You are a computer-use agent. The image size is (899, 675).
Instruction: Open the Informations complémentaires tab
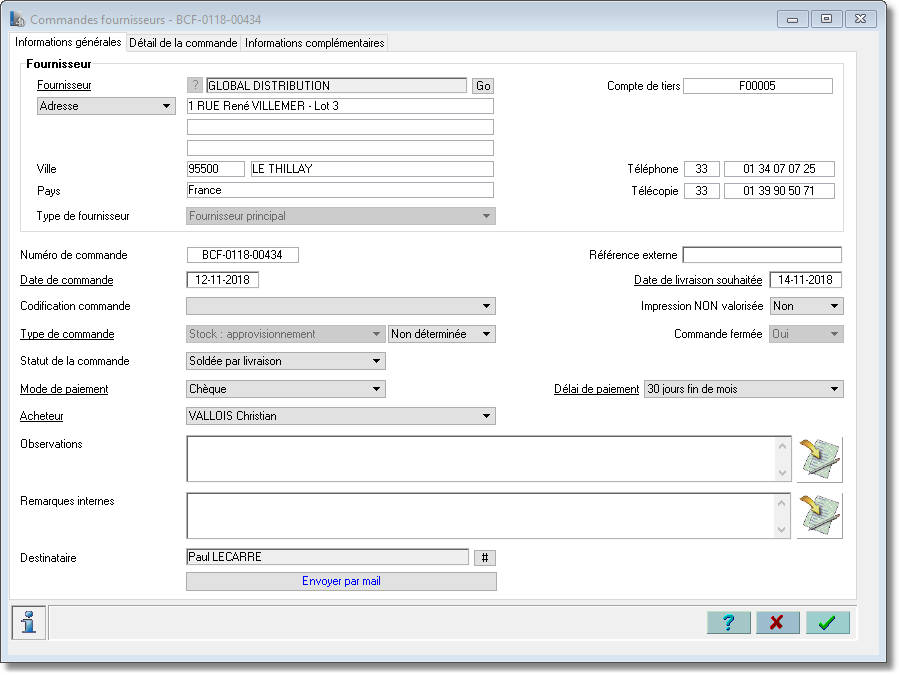coord(314,43)
